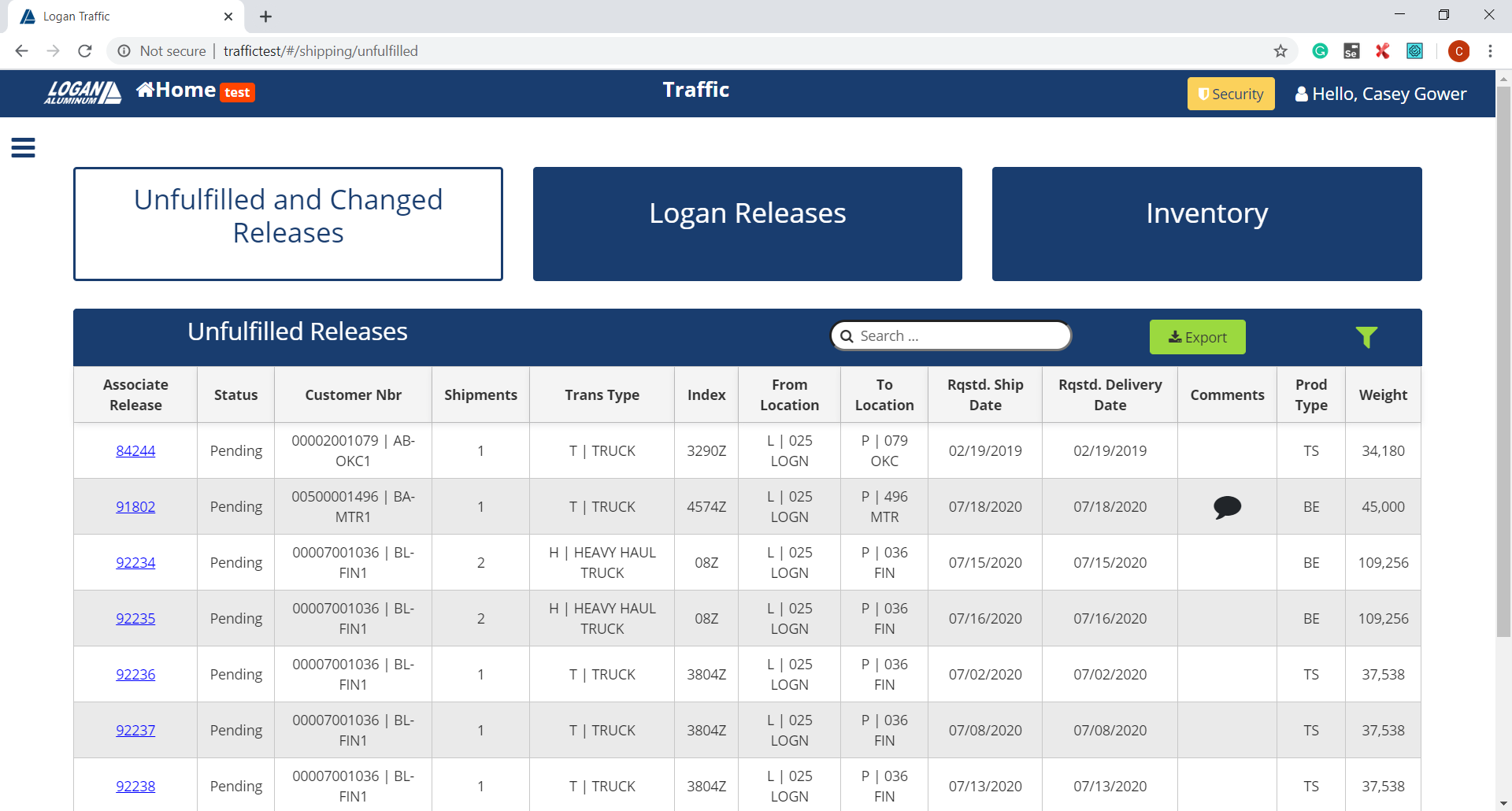Open release 92237 link
This screenshot has width=1512, height=811.
[x=135, y=731]
